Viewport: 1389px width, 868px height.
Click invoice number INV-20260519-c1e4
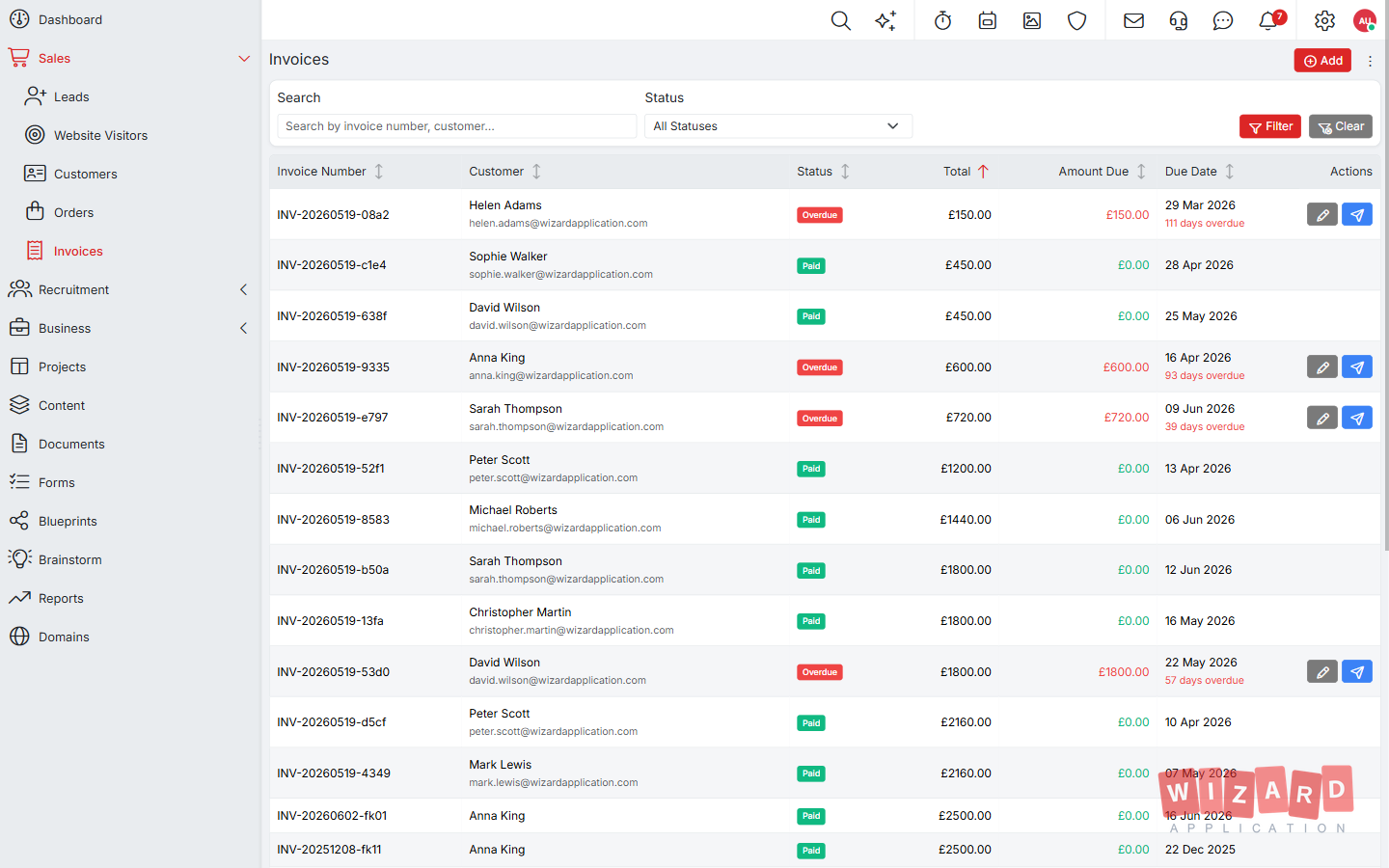coord(332,265)
